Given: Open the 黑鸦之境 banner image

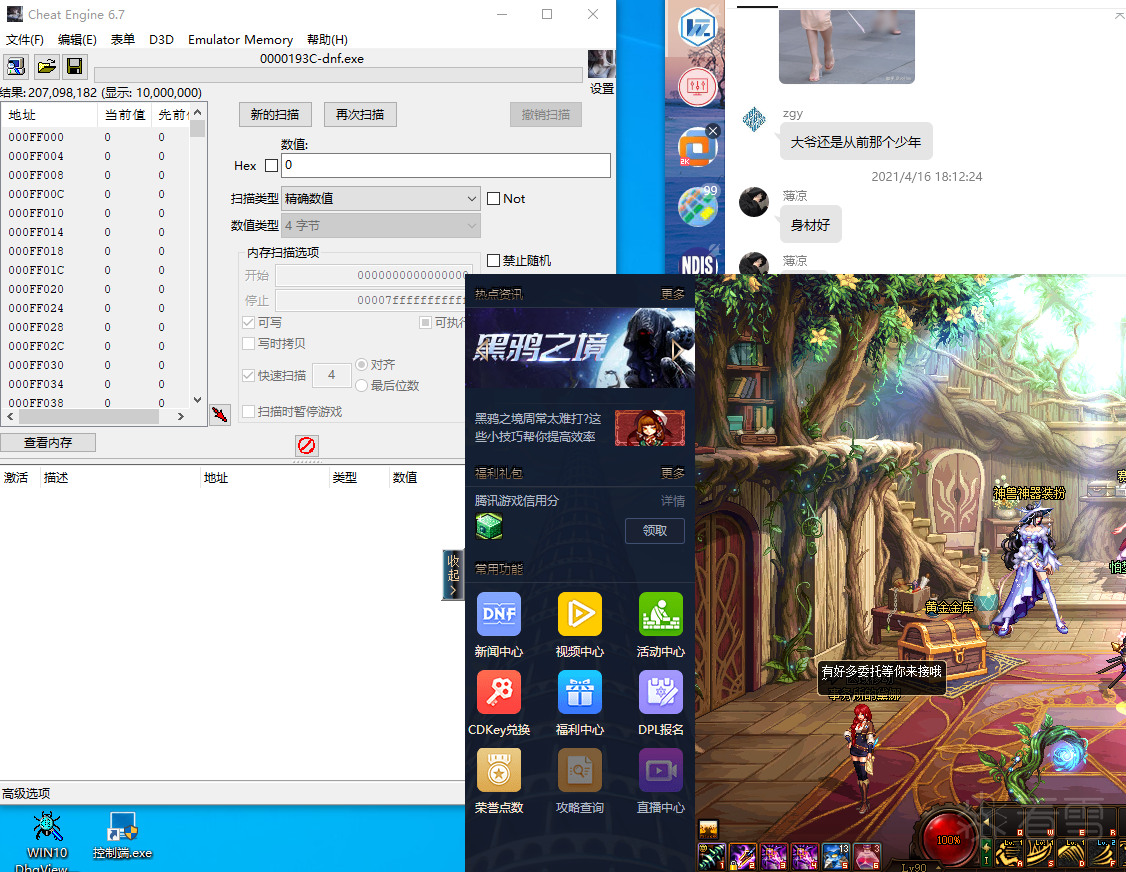Looking at the screenshot, I should [x=580, y=348].
